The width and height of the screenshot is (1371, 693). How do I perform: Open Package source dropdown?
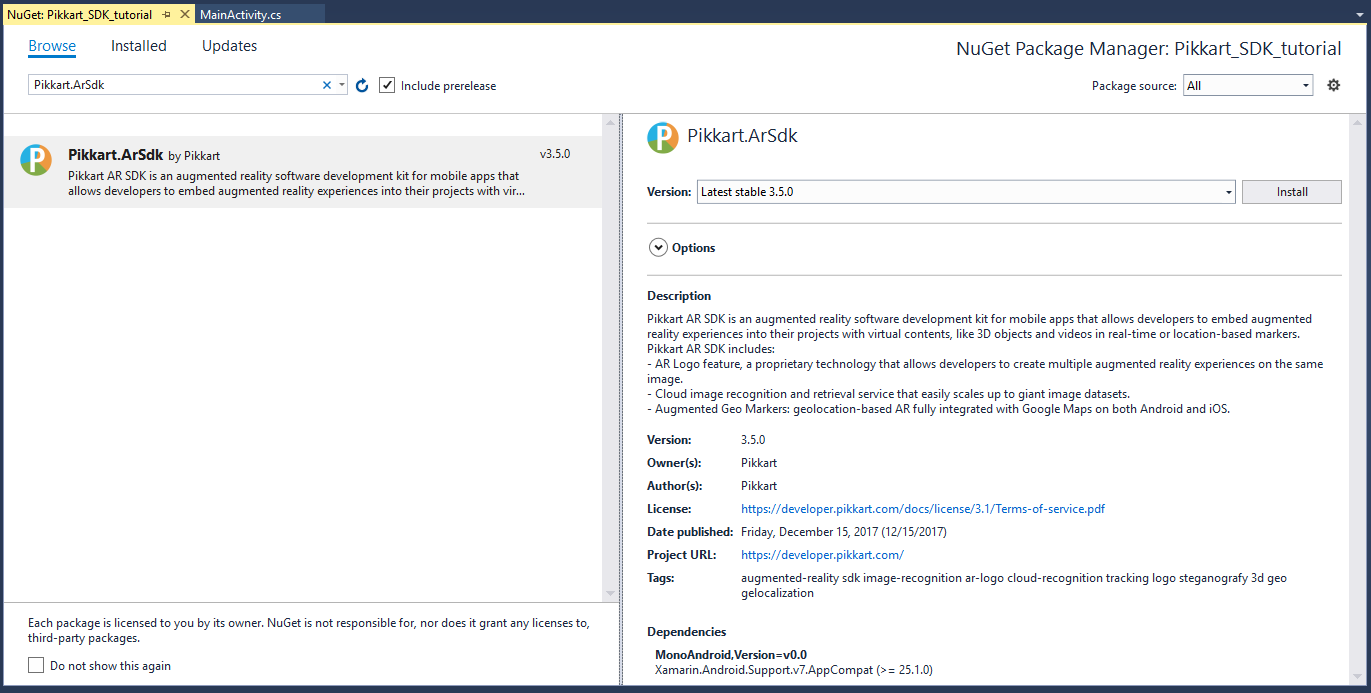pos(1247,85)
